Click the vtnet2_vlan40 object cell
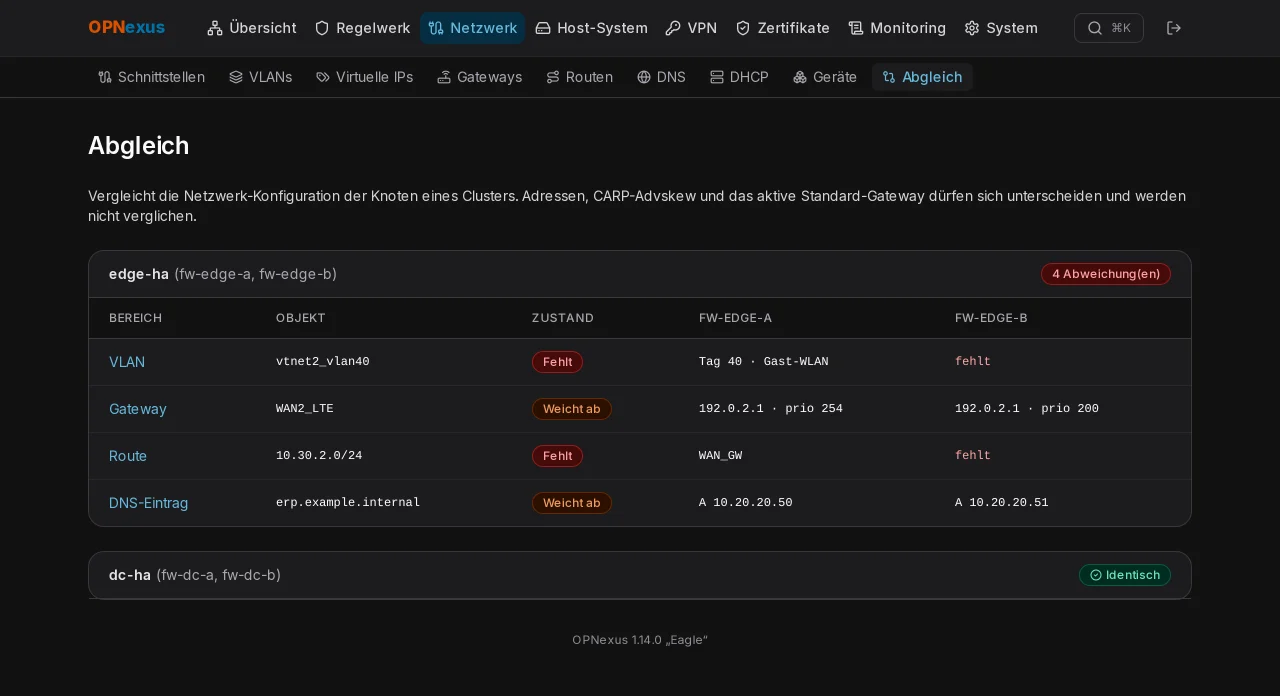Screen dimensions: 1280x696 323,362
